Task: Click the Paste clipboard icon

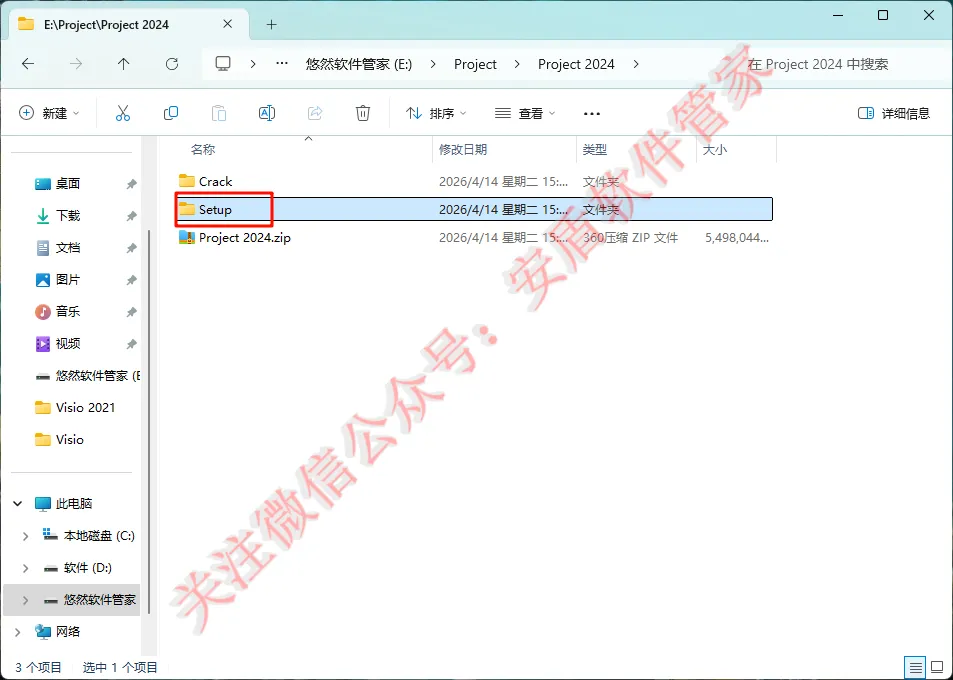Action: (219, 113)
